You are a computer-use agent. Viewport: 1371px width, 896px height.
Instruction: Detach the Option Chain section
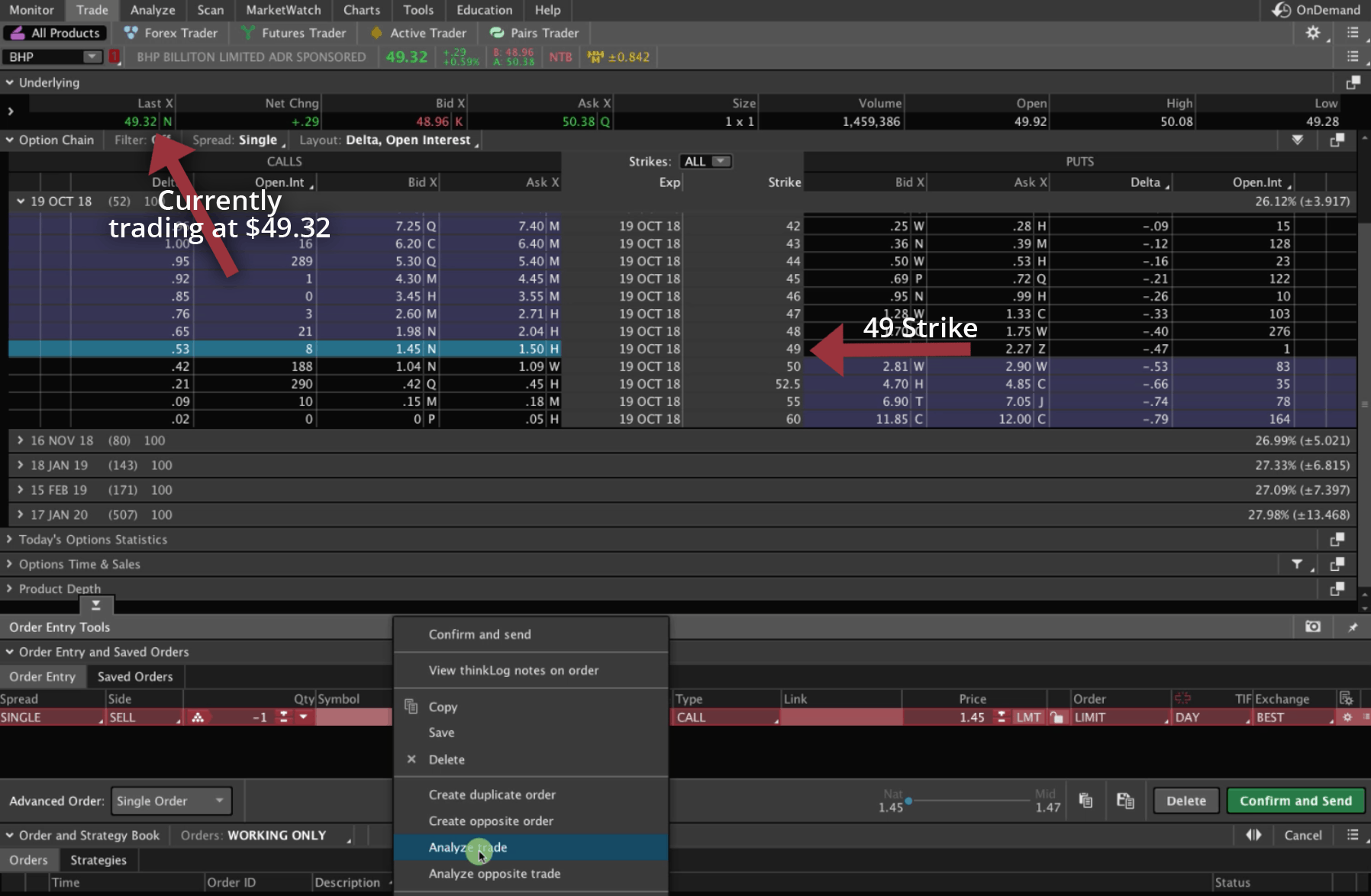tap(1337, 140)
